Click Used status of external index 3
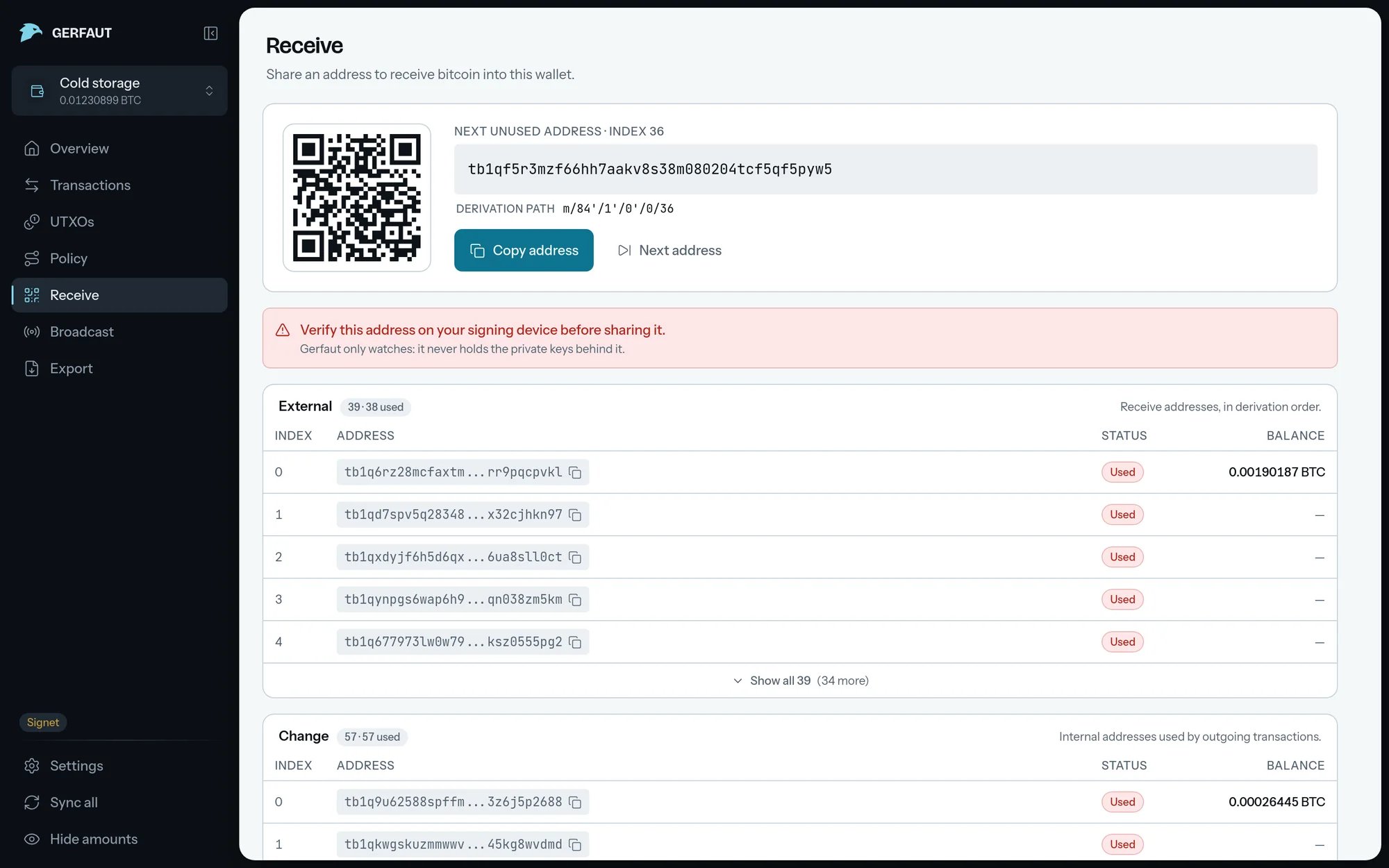The image size is (1389, 868). pyautogui.click(x=1122, y=599)
